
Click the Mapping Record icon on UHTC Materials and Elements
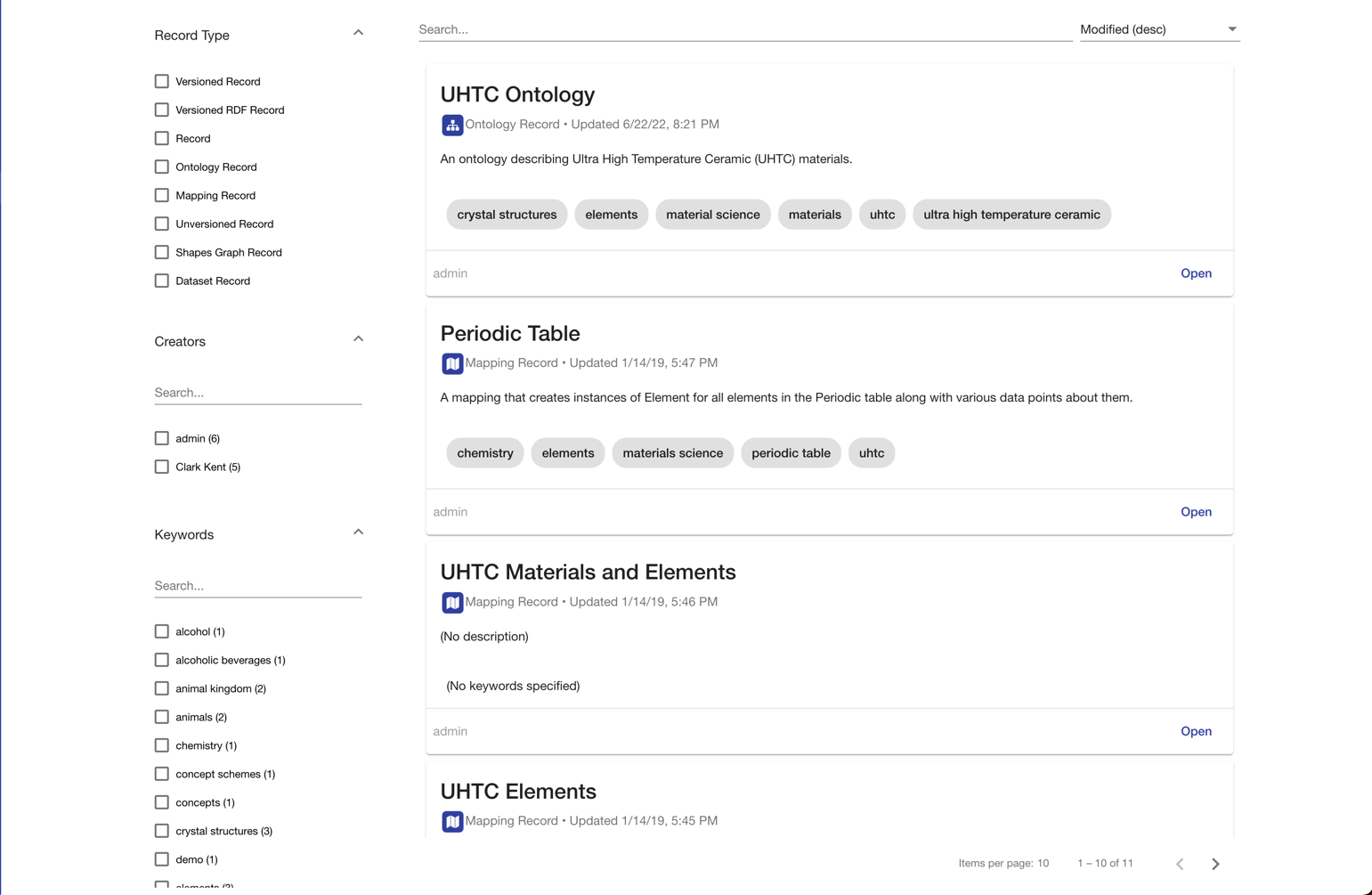tap(452, 602)
